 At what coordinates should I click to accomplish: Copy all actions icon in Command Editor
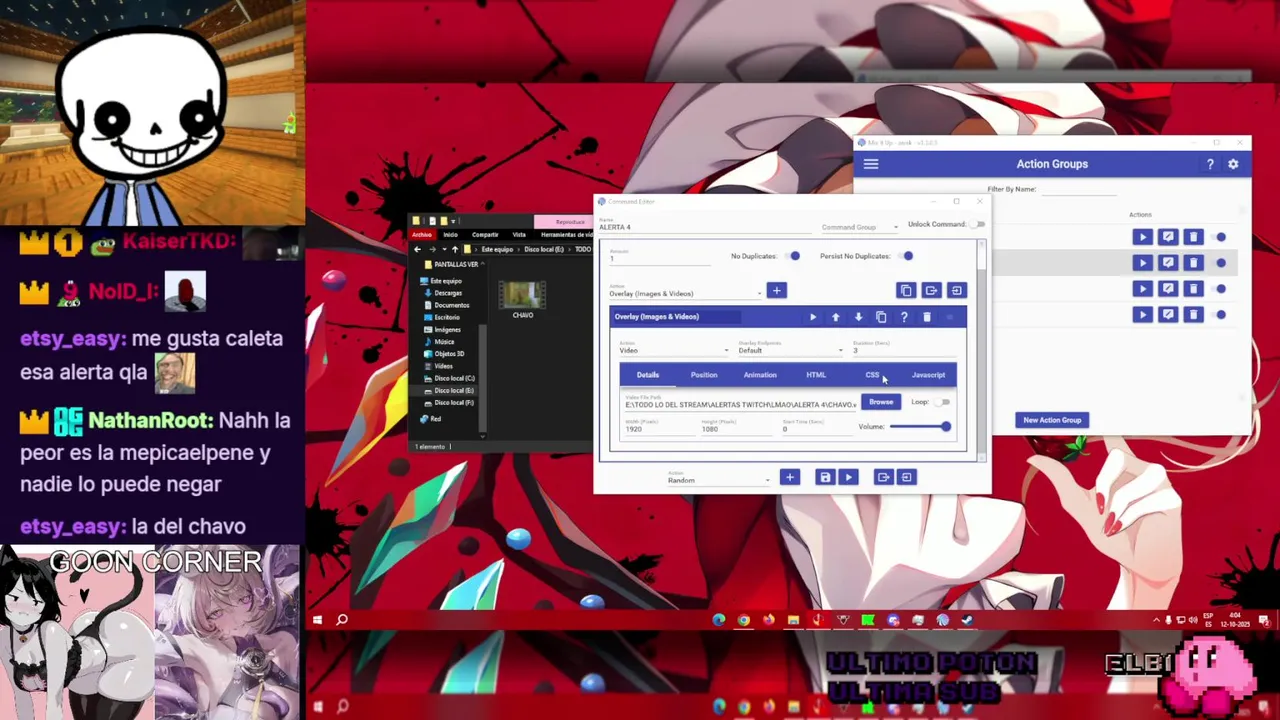point(906,290)
